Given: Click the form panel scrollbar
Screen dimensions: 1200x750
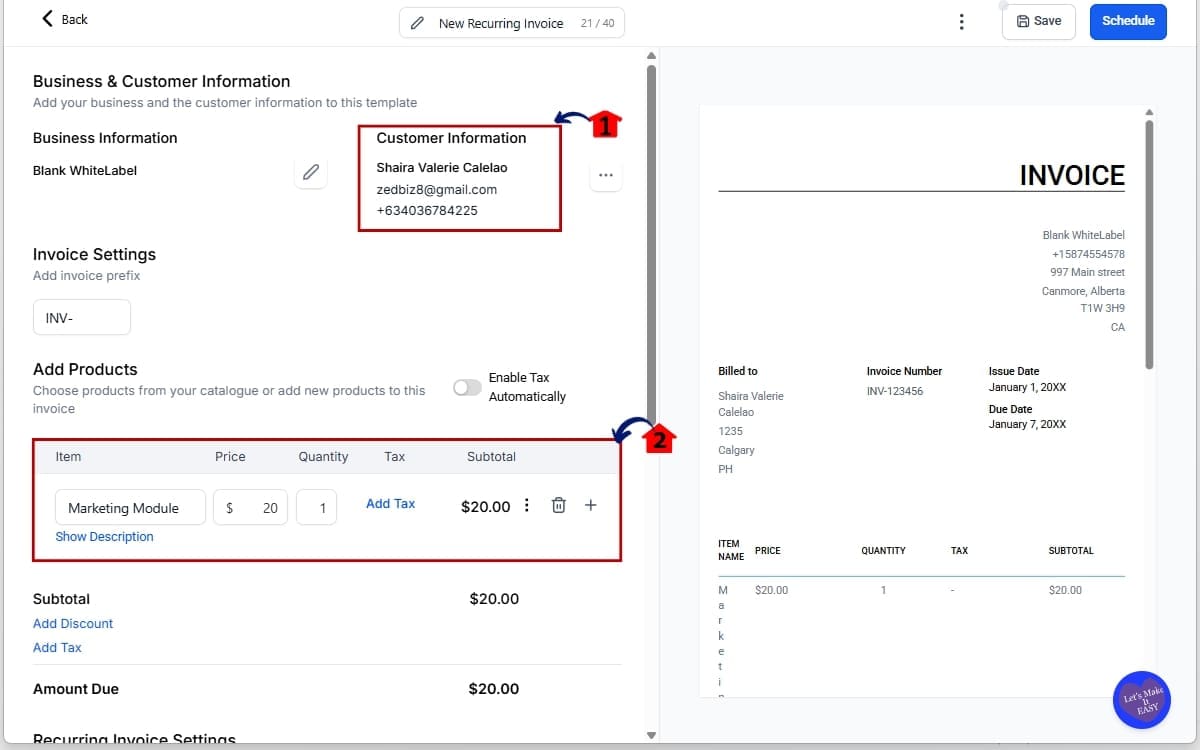Looking at the screenshot, I should [651, 240].
